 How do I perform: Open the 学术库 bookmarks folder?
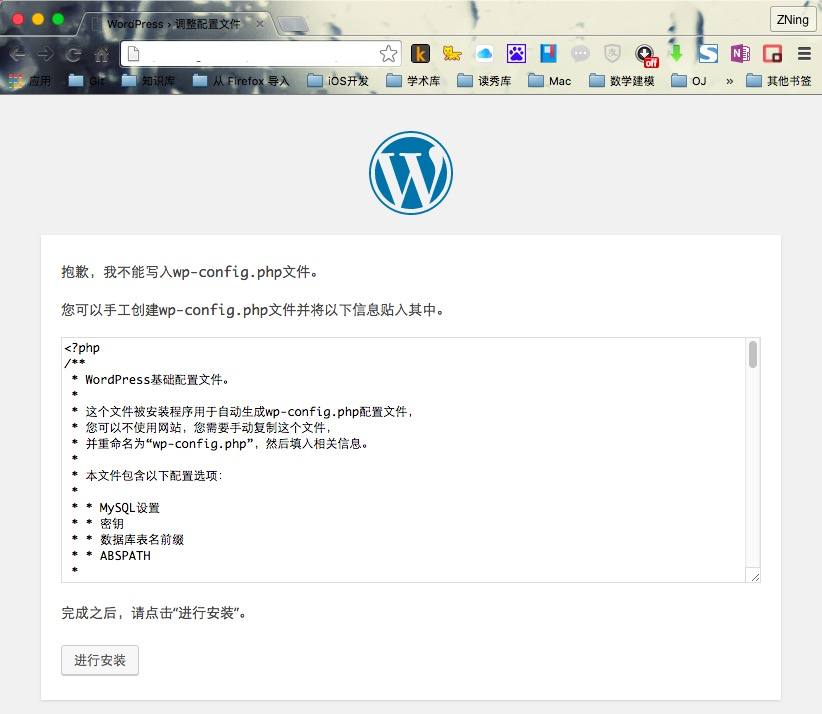pos(413,81)
